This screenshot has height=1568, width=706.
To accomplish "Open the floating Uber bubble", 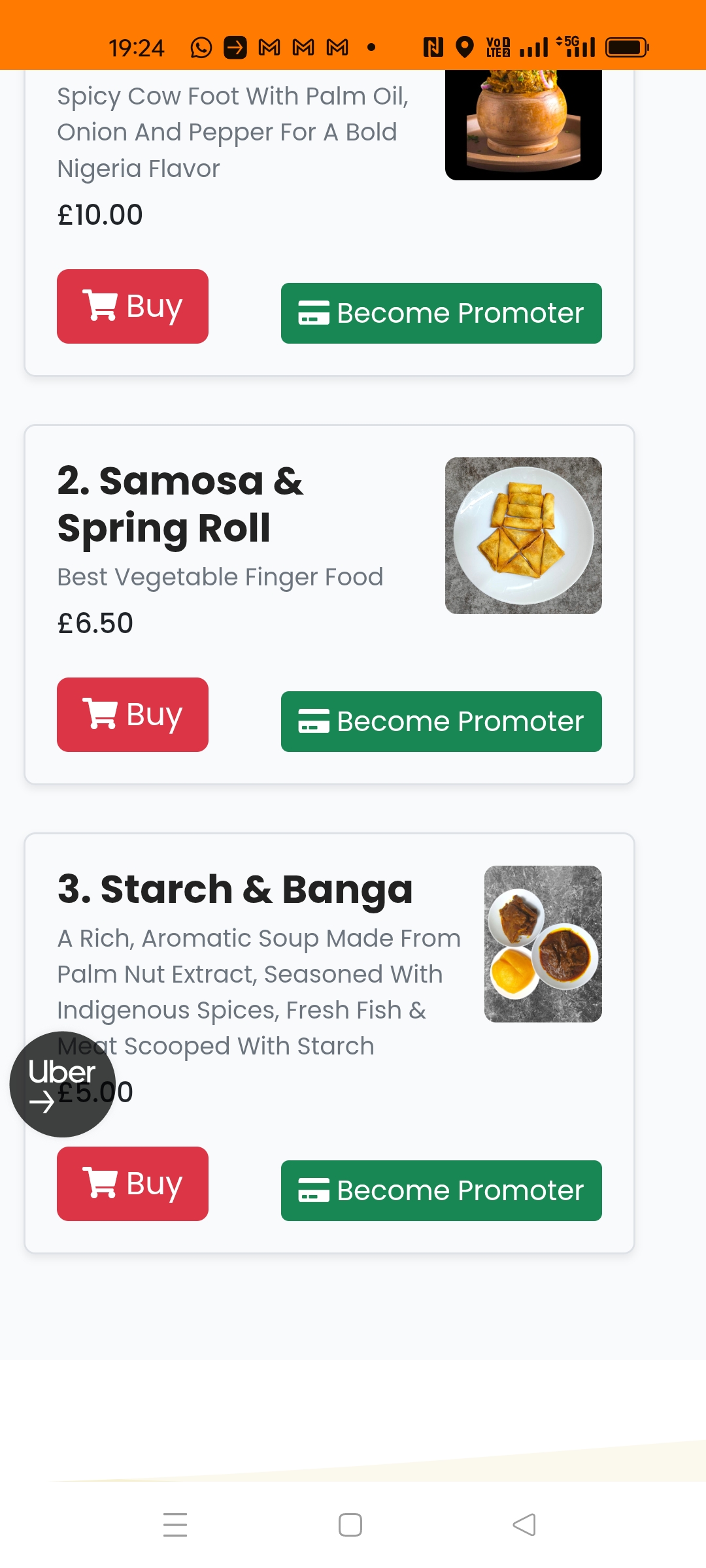I will pos(62,1084).
